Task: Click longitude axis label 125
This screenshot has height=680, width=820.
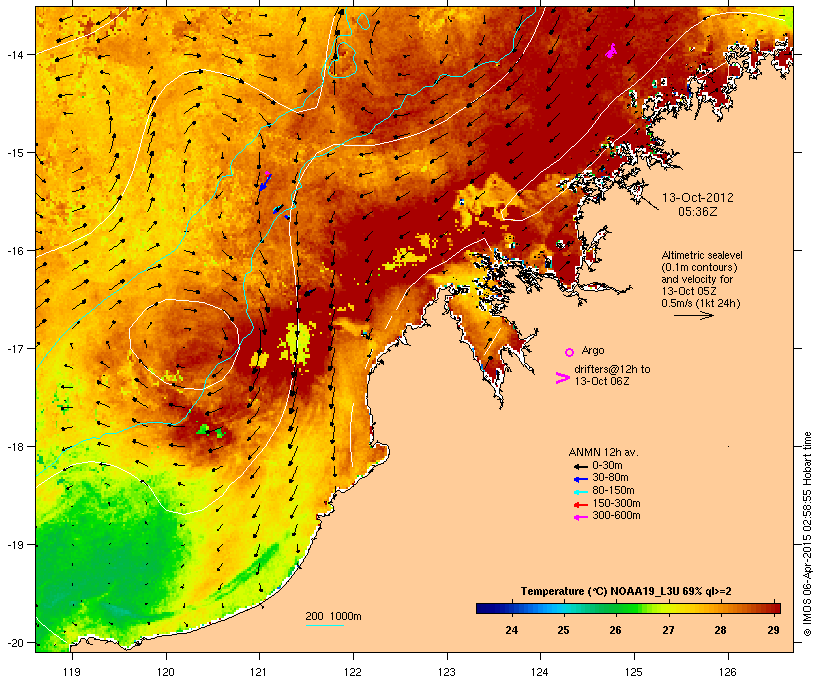Action: pos(634,672)
